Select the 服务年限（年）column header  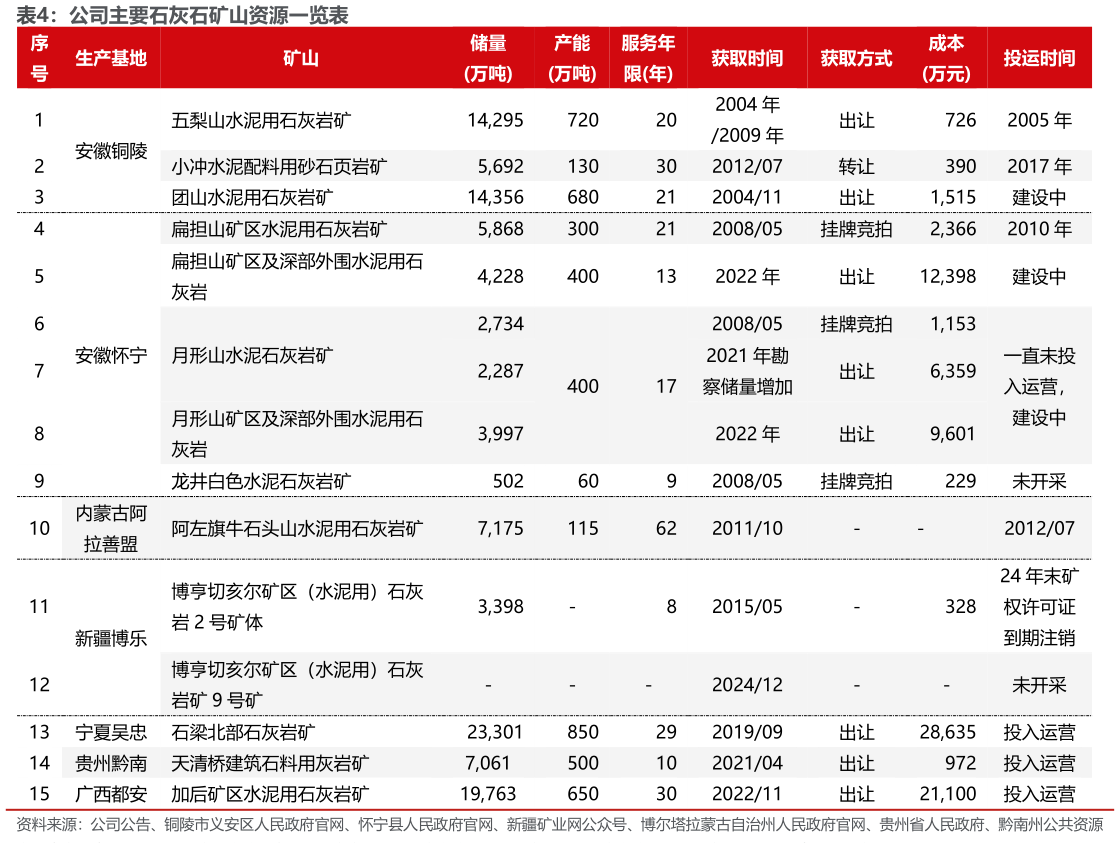click(x=646, y=58)
